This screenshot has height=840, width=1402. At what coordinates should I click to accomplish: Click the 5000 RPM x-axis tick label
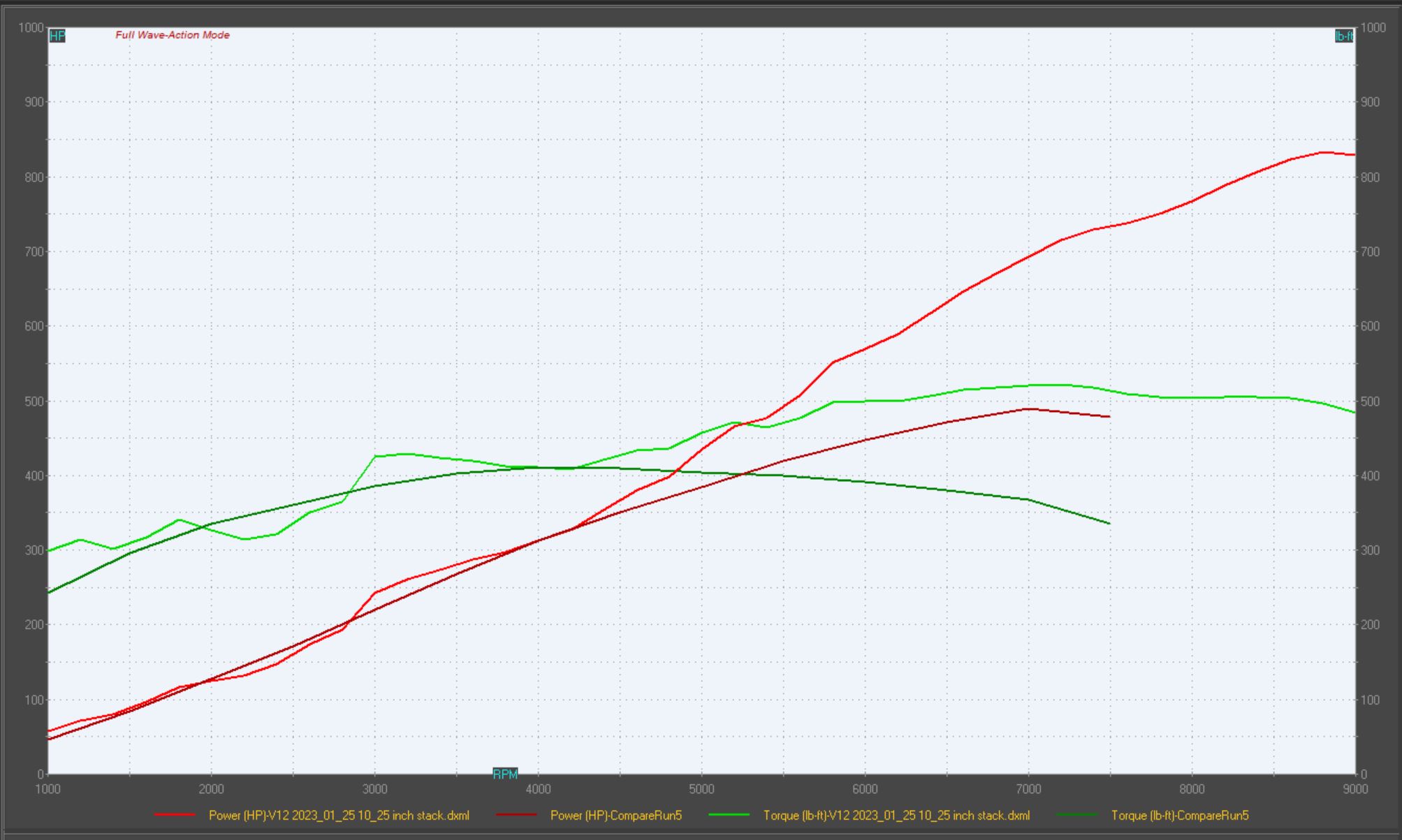point(701,789)
